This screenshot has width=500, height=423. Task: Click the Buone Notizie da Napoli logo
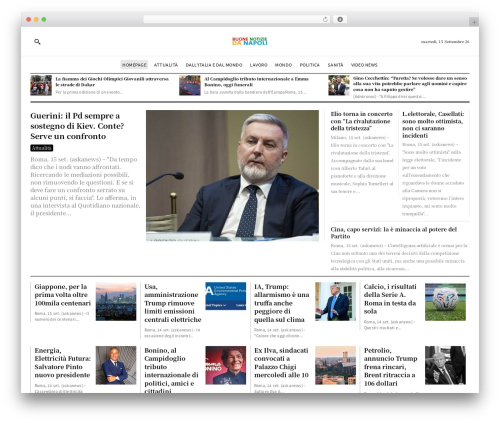click(x=250, y=41)
